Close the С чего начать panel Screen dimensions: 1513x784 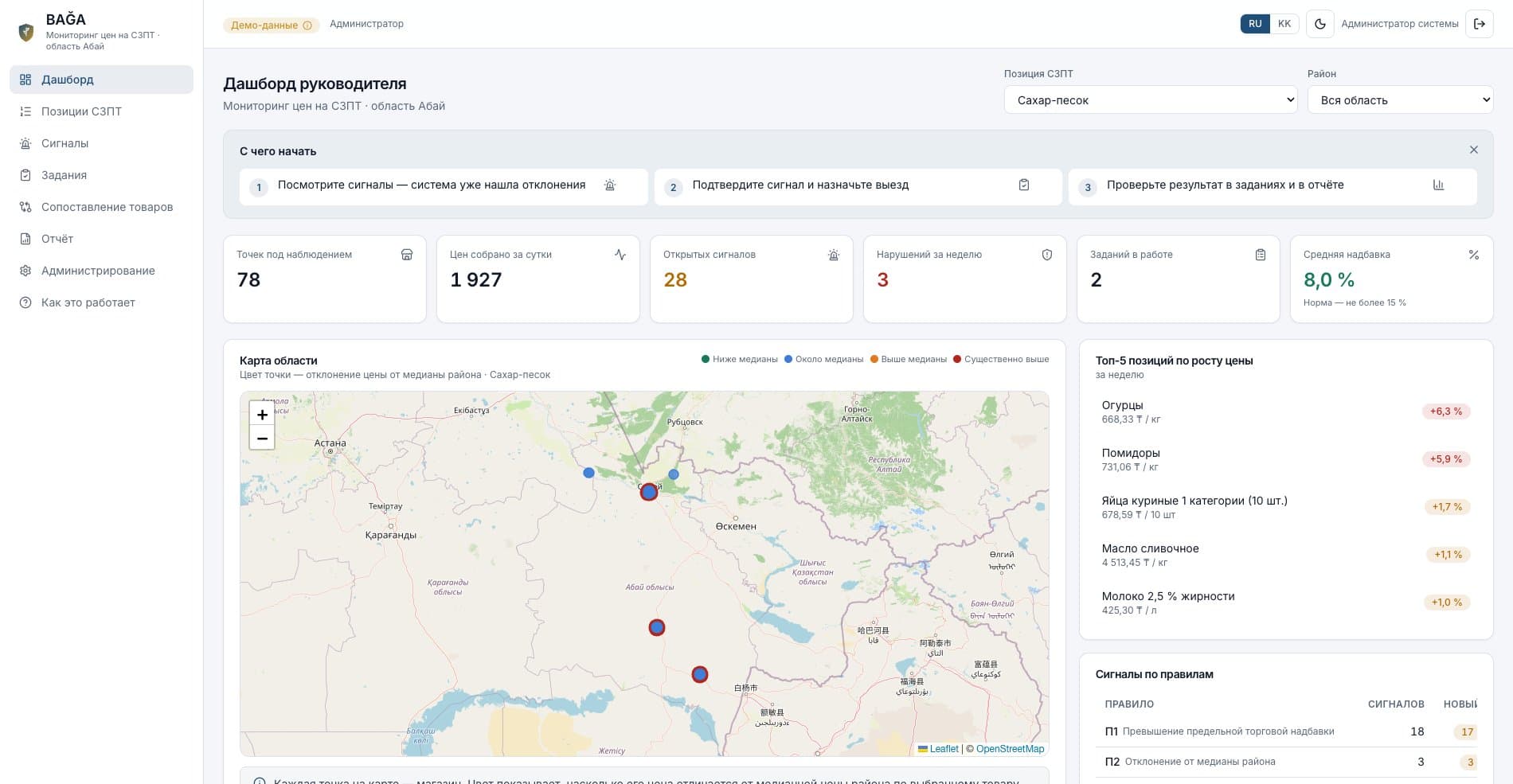[x=1474, y=150]
